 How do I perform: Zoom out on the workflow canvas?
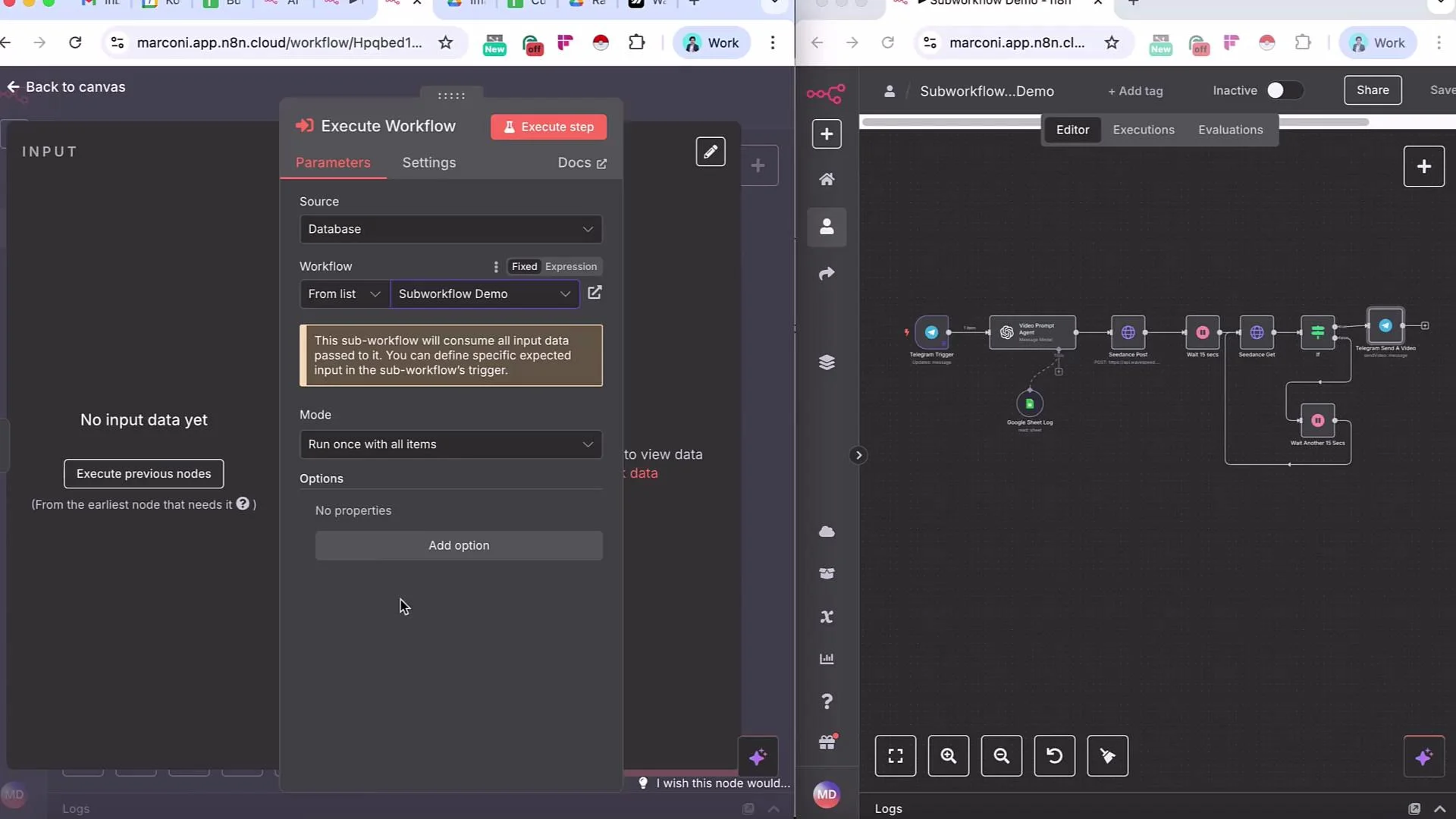tap(1002, 756)
